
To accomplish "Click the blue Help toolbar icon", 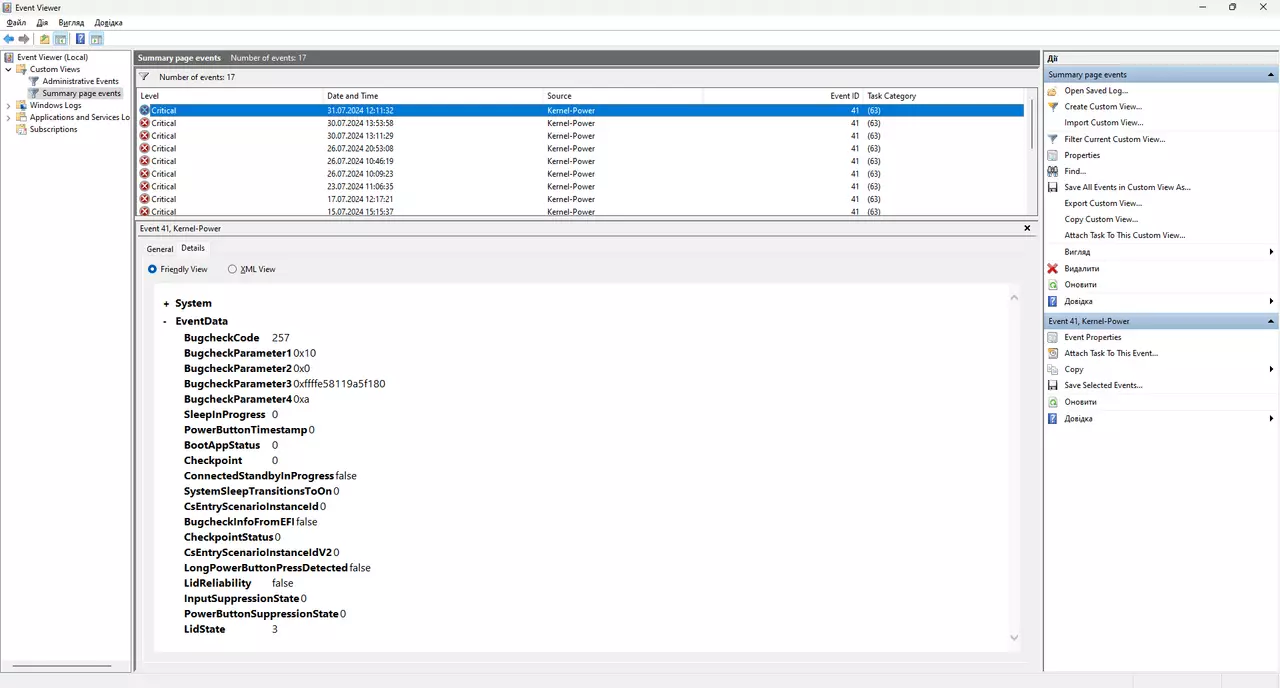I will point(80,39).
